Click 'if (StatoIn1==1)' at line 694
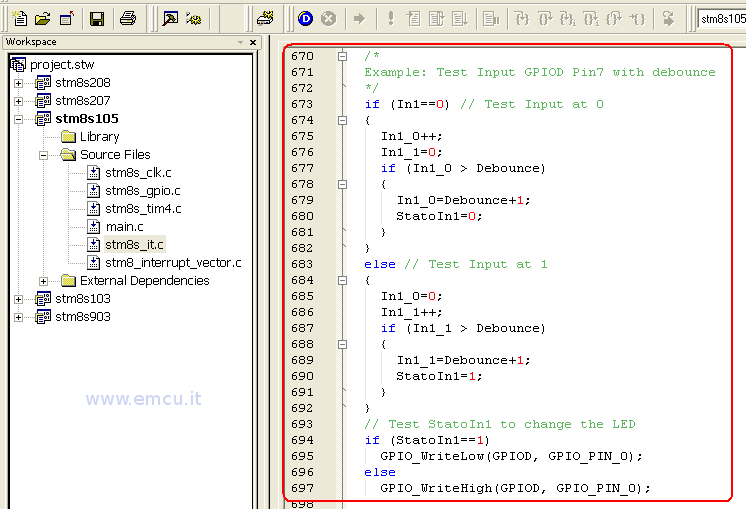746x509 pixels. [x=427, y=440]
